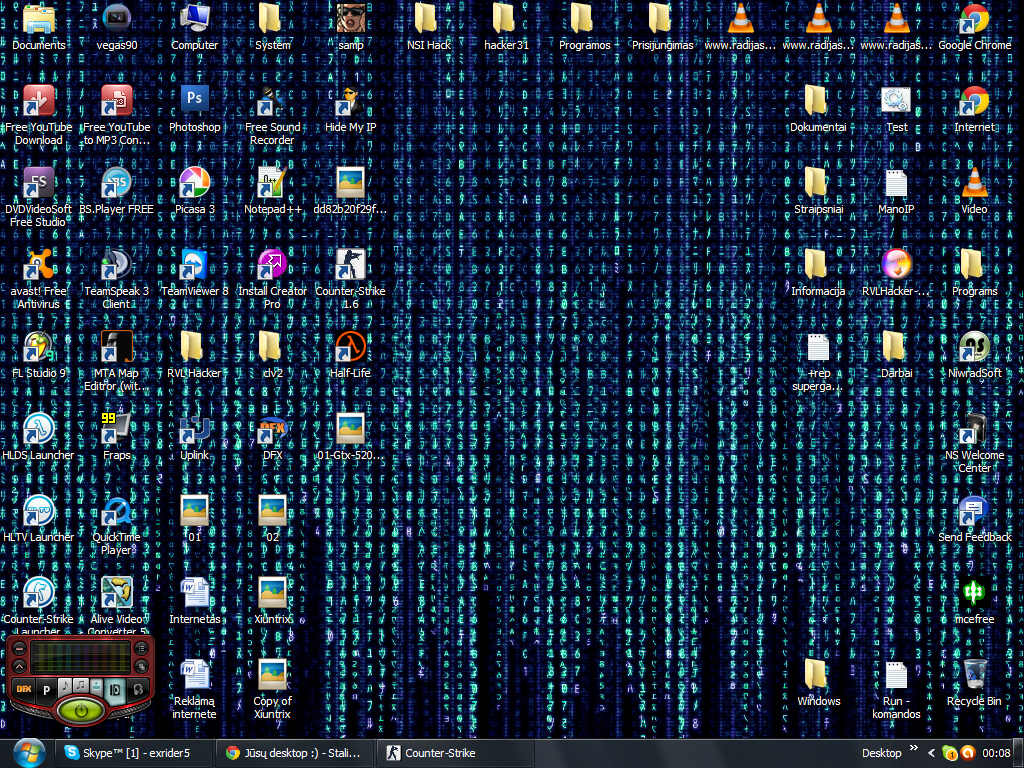The image size is (1024, 768).
Task: Open the Uplink shortcut
Action: pyautogui.click(x=195, y=438)
